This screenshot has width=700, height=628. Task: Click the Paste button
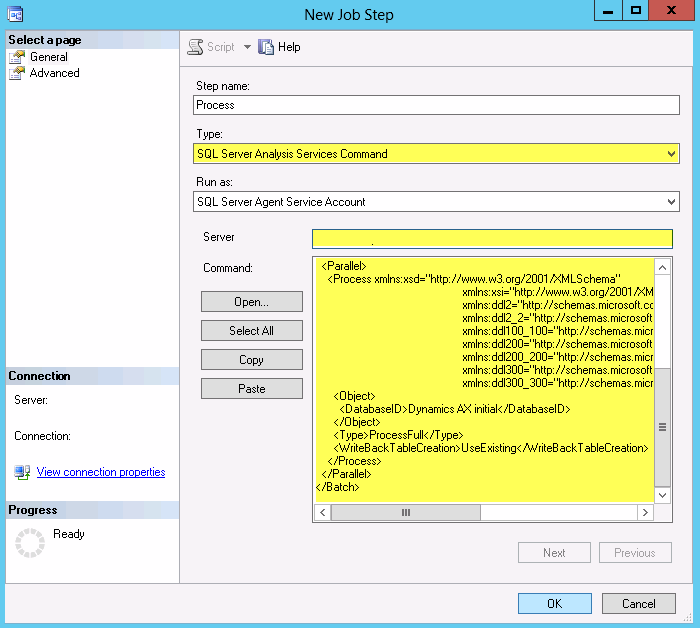[252, 389]
